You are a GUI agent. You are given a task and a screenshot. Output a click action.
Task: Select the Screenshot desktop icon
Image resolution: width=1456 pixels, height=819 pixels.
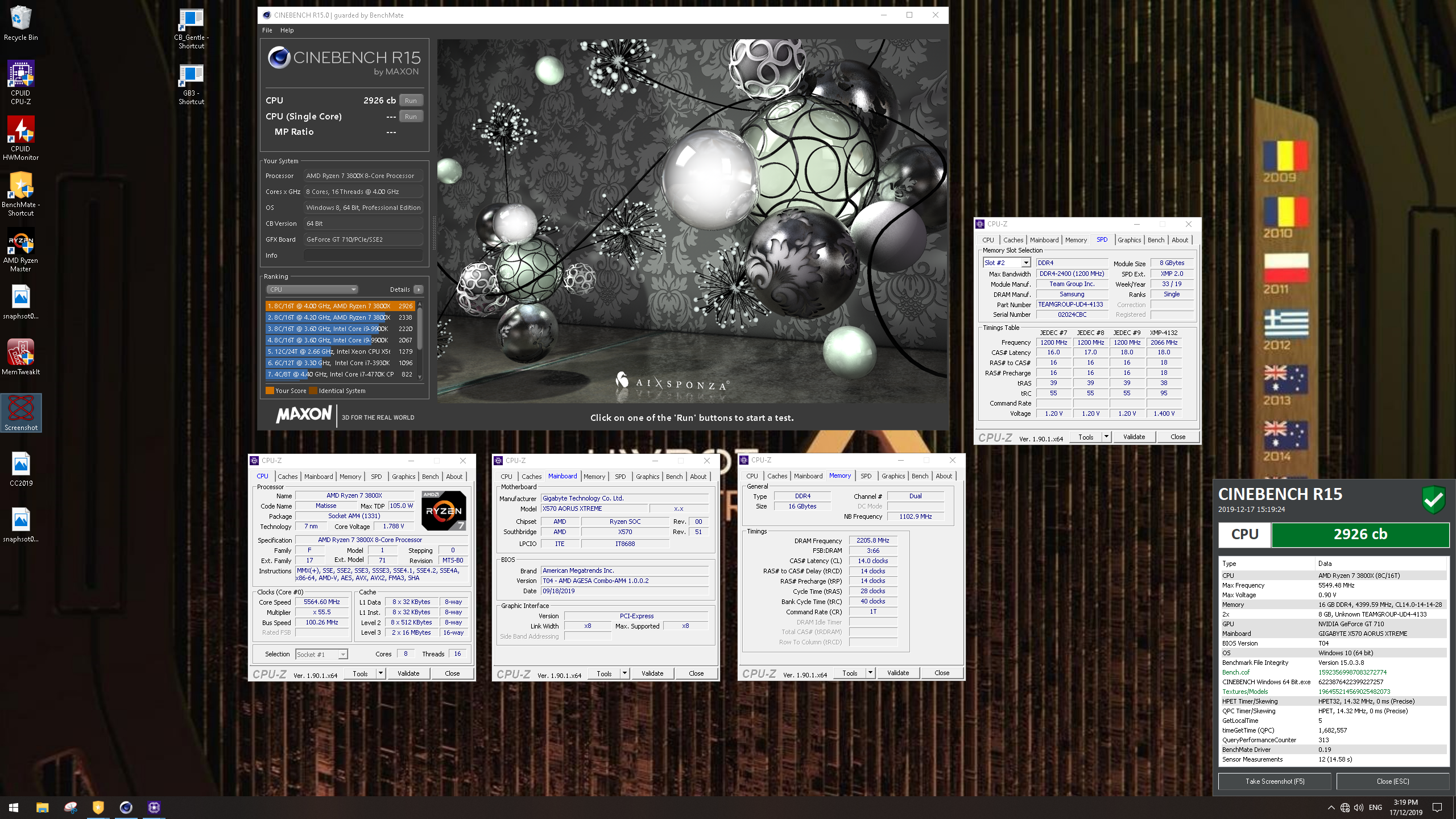coord(21,412)
